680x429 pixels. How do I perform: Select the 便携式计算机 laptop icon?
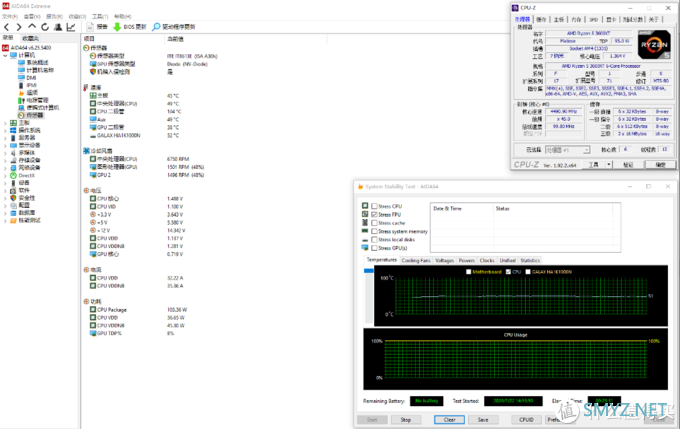pyautogui.click(x=21, y=108)
